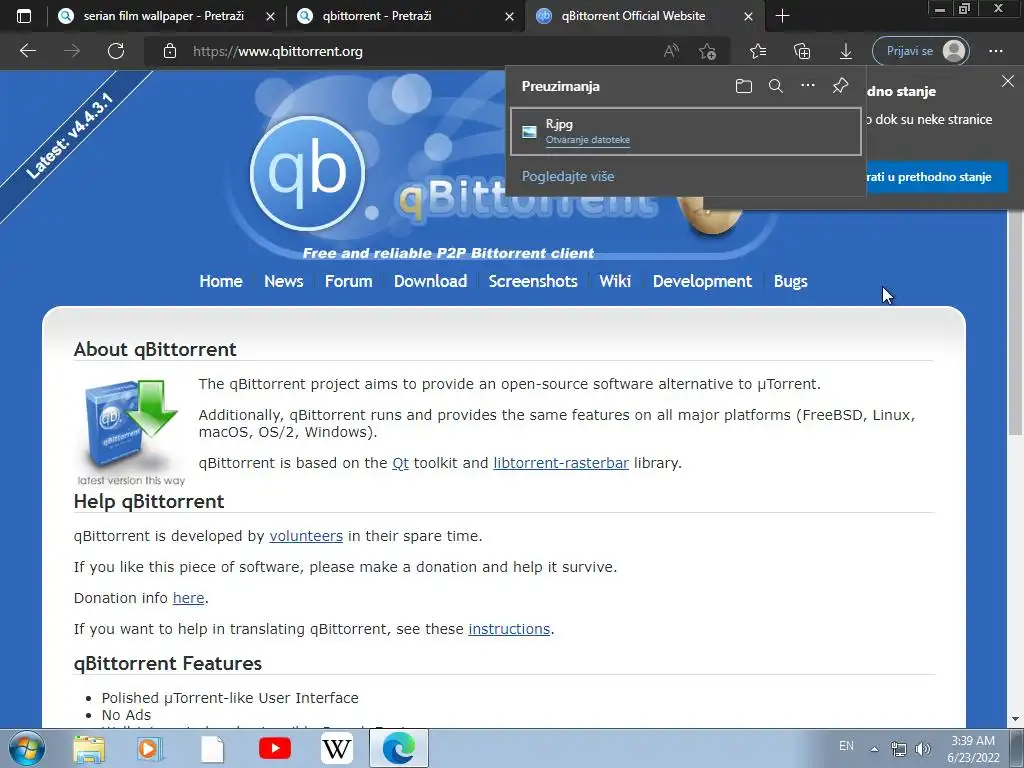The height and width of the screenshot is (768, 1024).
Task: Click the Latest v4.4.3.1 ribbon banner
Action: click(x=69, y=137)
